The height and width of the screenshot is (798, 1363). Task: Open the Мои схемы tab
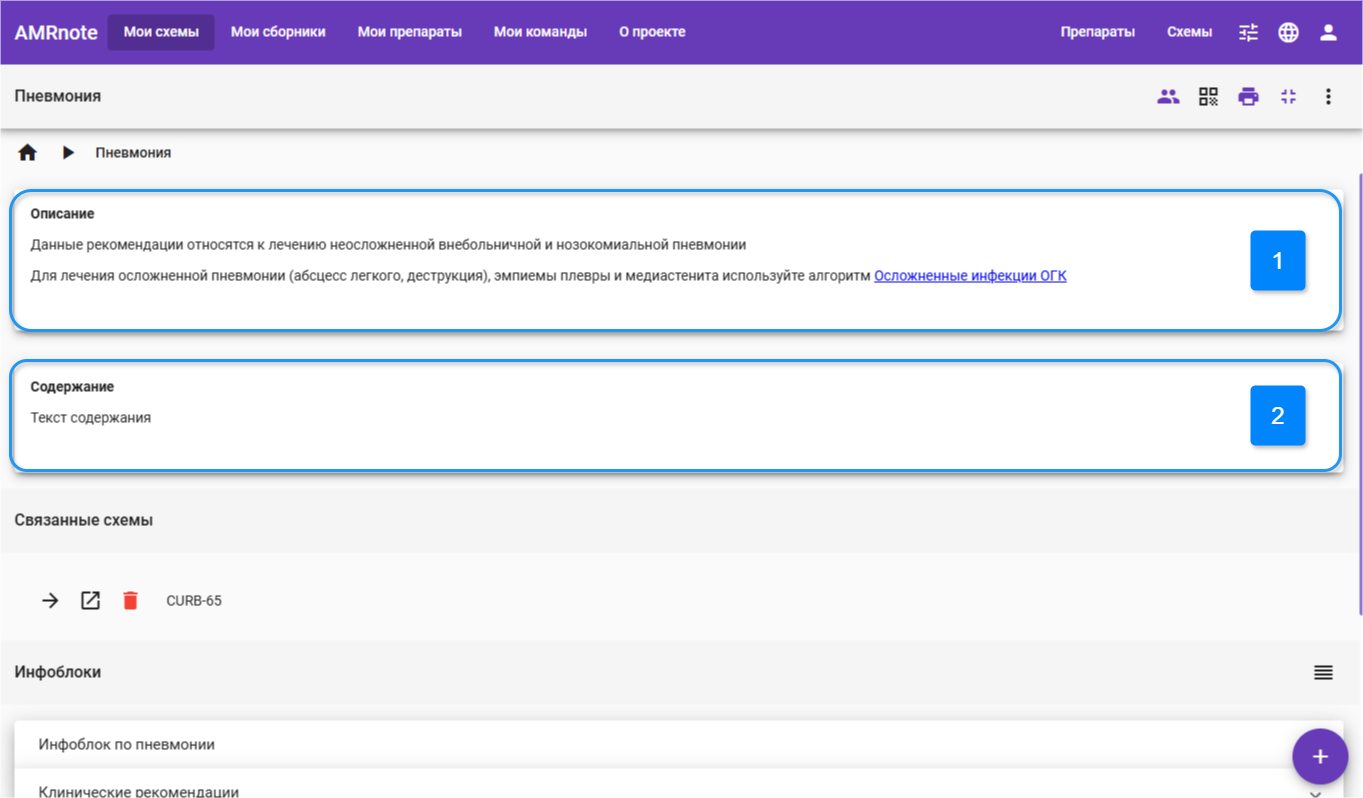(x=161, y=32)
